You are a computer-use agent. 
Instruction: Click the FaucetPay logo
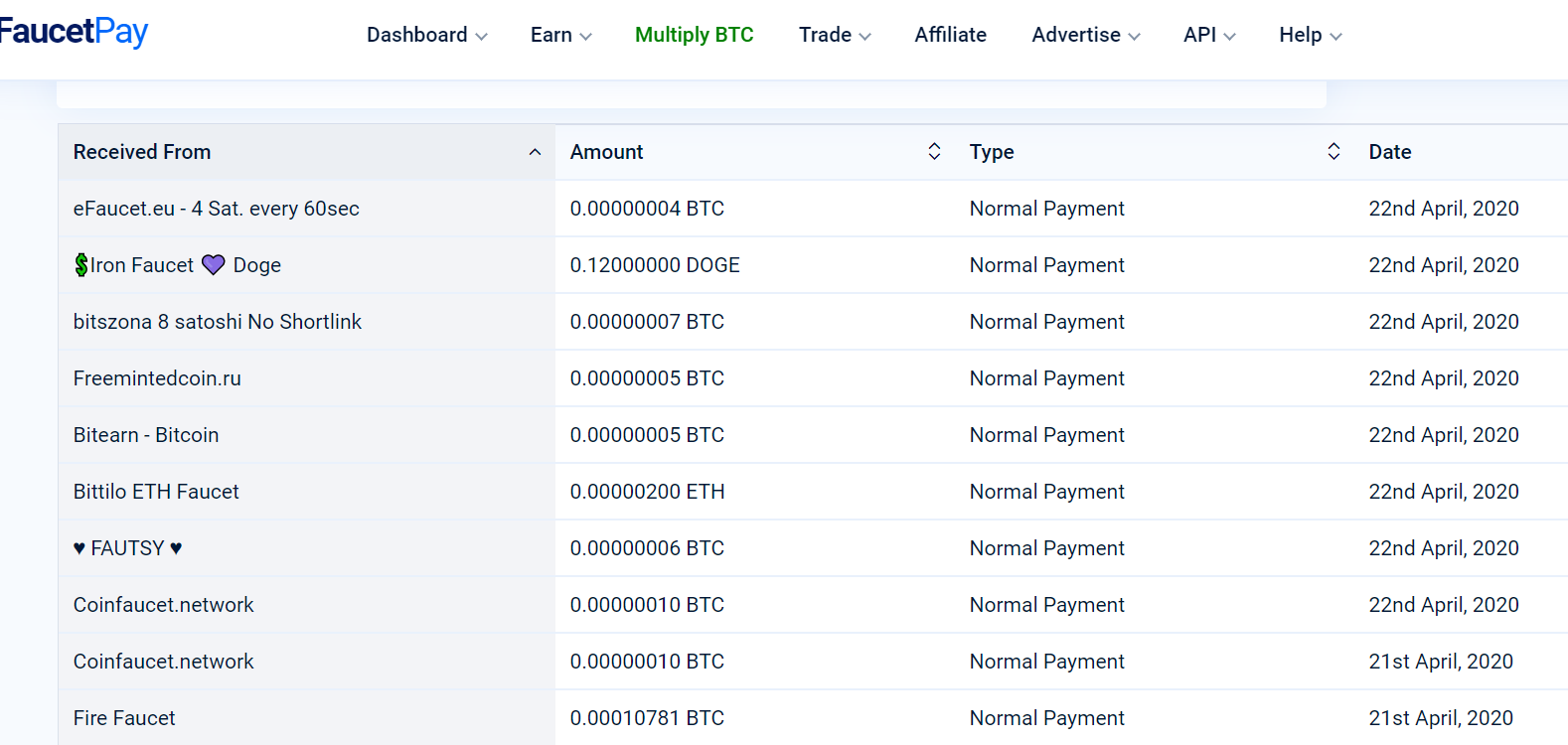tap(74, 33)
